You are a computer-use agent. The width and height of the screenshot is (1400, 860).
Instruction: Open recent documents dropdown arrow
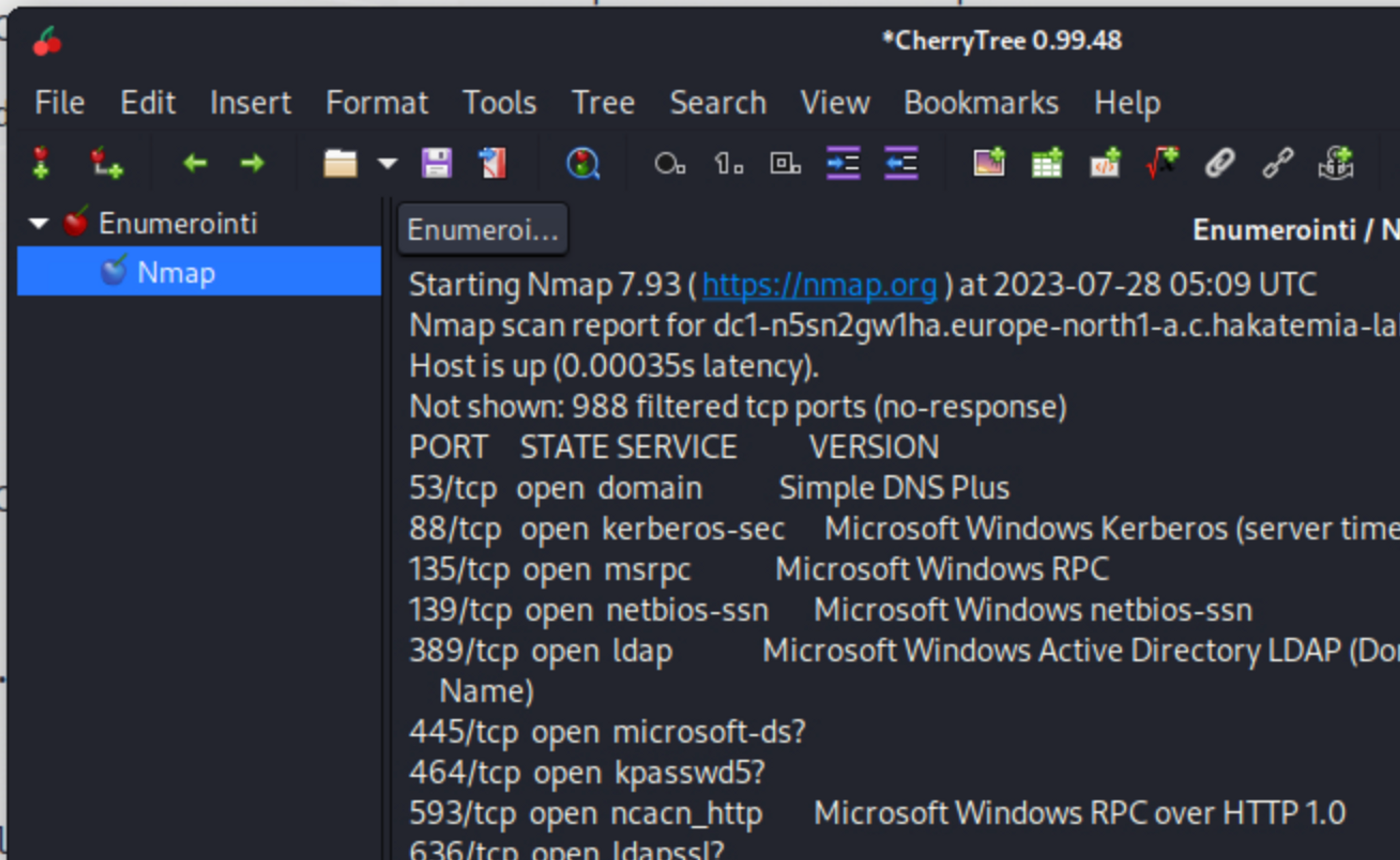pos(388,163)
